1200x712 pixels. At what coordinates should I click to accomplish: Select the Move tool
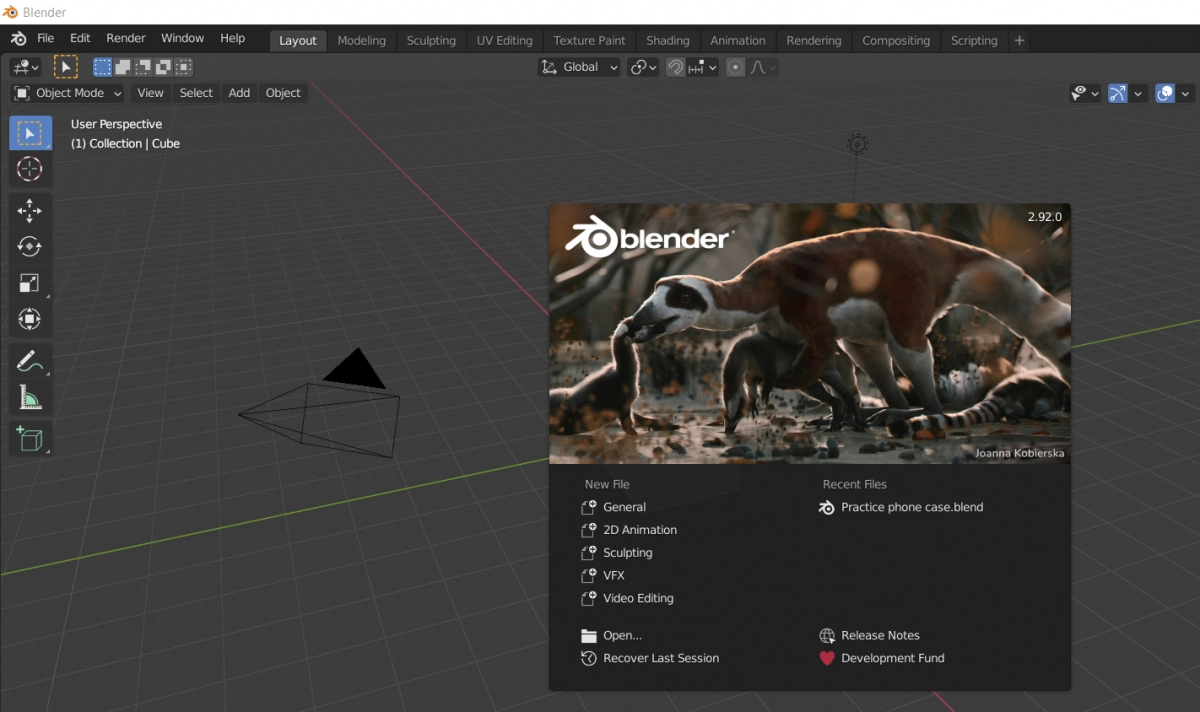coord(30,210)
